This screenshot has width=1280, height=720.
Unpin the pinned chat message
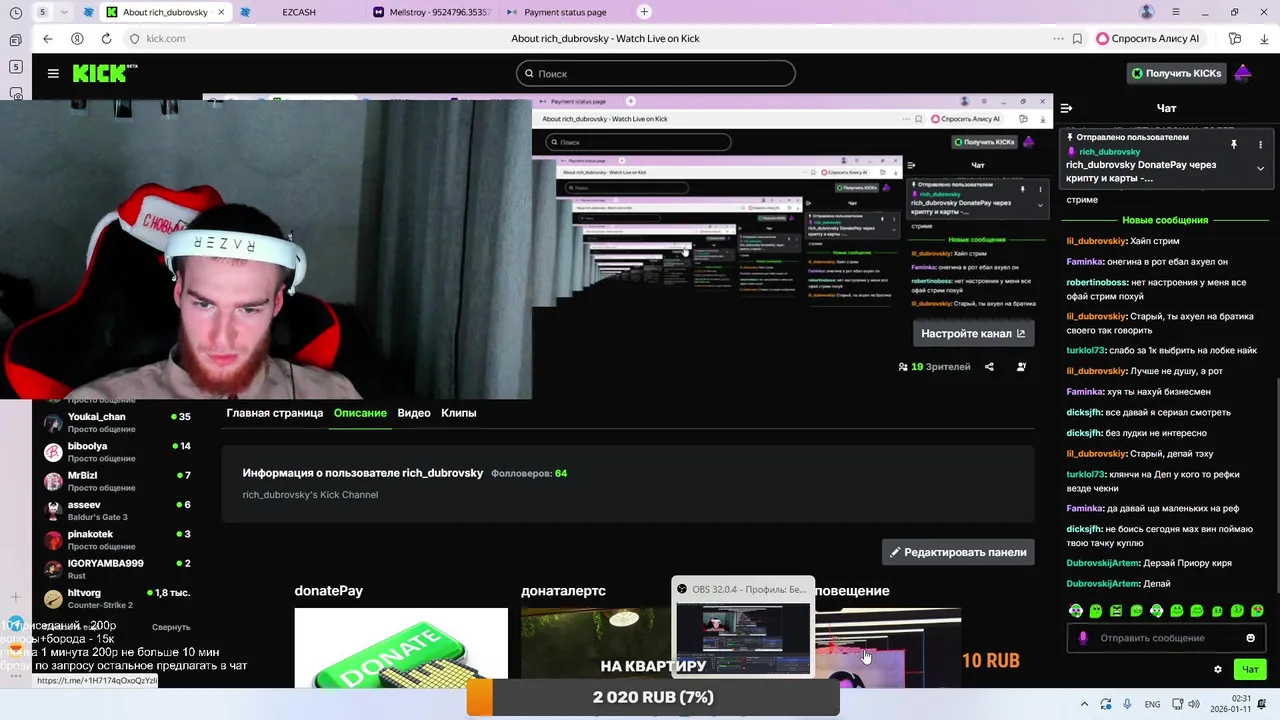pyautogui.click(x=1234, y=144)
